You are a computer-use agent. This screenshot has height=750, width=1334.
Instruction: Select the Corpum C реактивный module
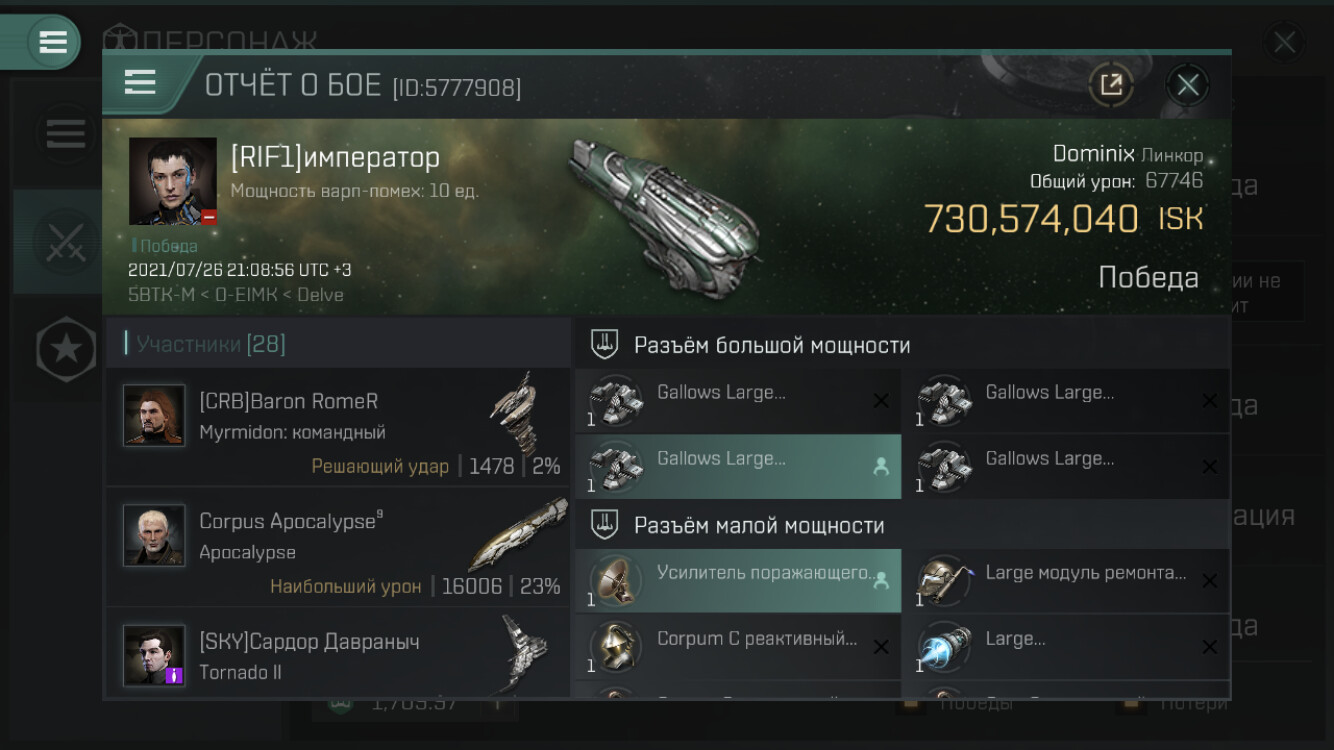[x=738, y=646]
